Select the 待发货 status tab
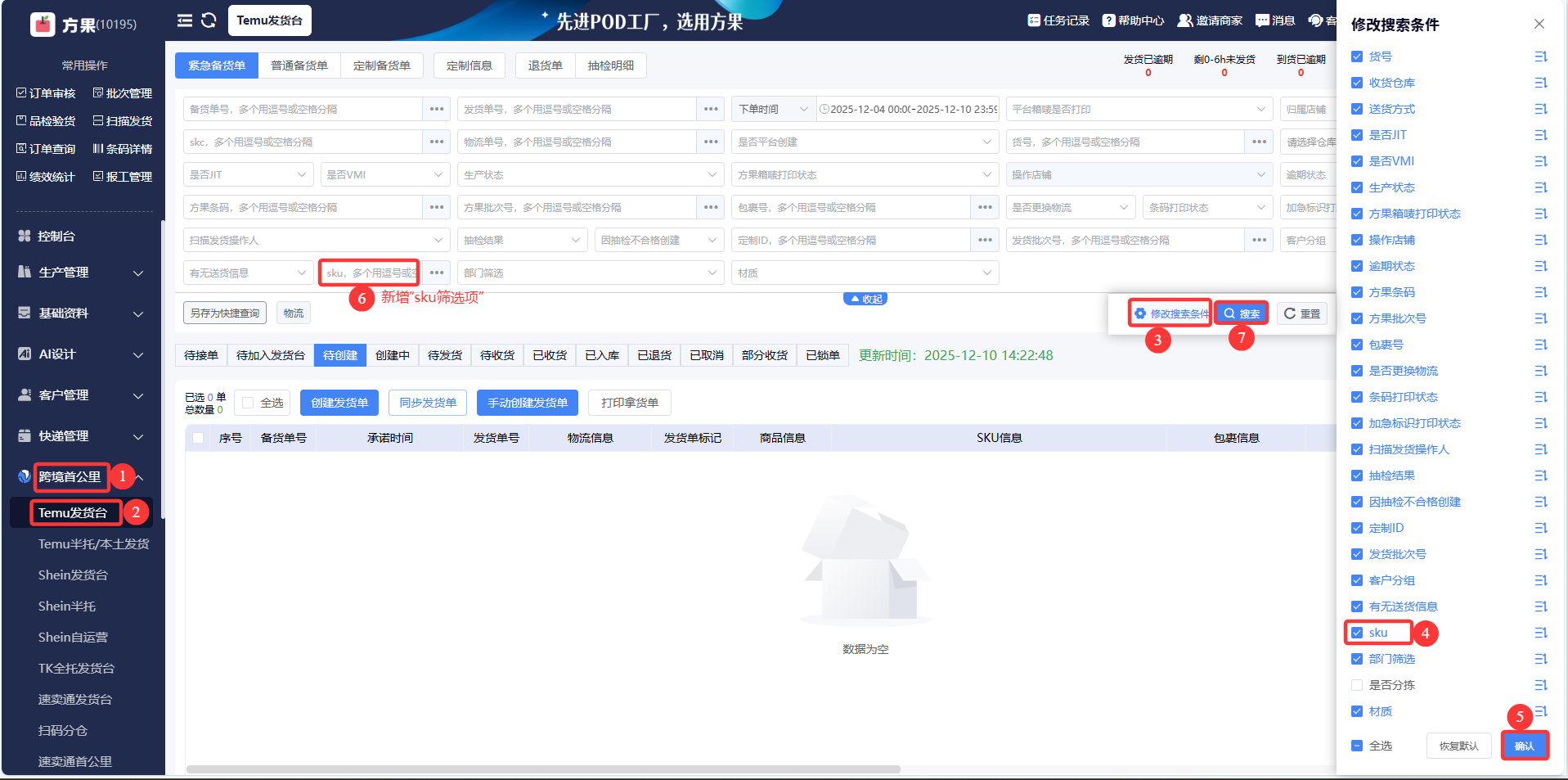1568x780 pixels. click(x=445, y=355)
